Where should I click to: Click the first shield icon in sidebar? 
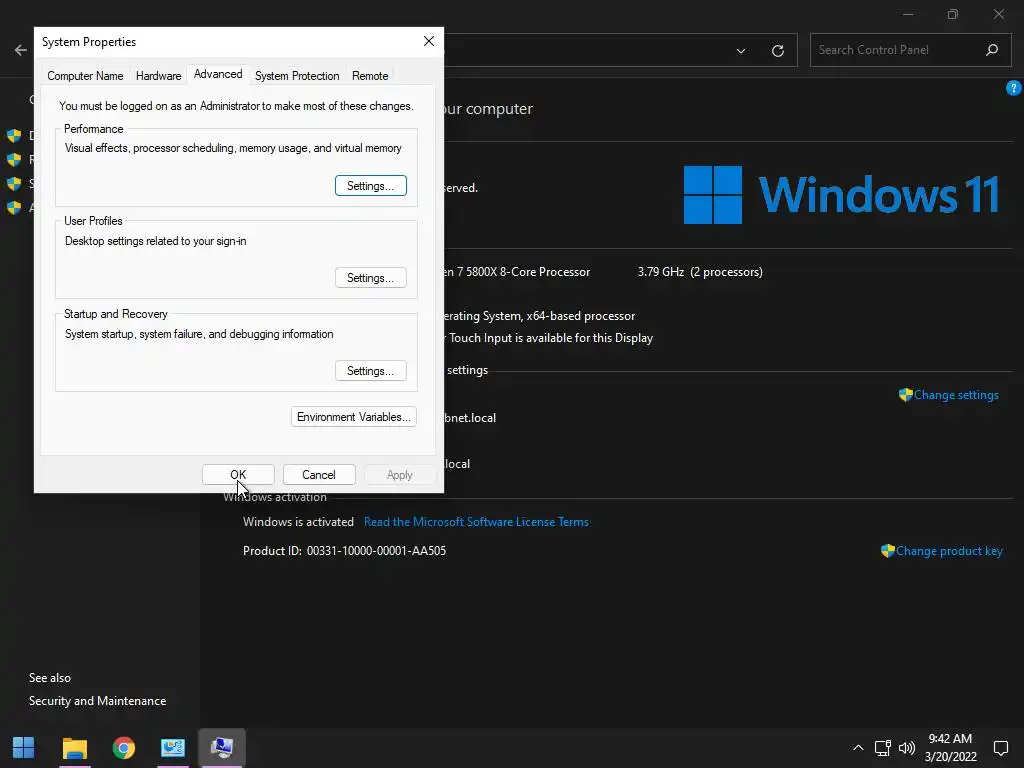pyautogui.click(x=14, y=136)
